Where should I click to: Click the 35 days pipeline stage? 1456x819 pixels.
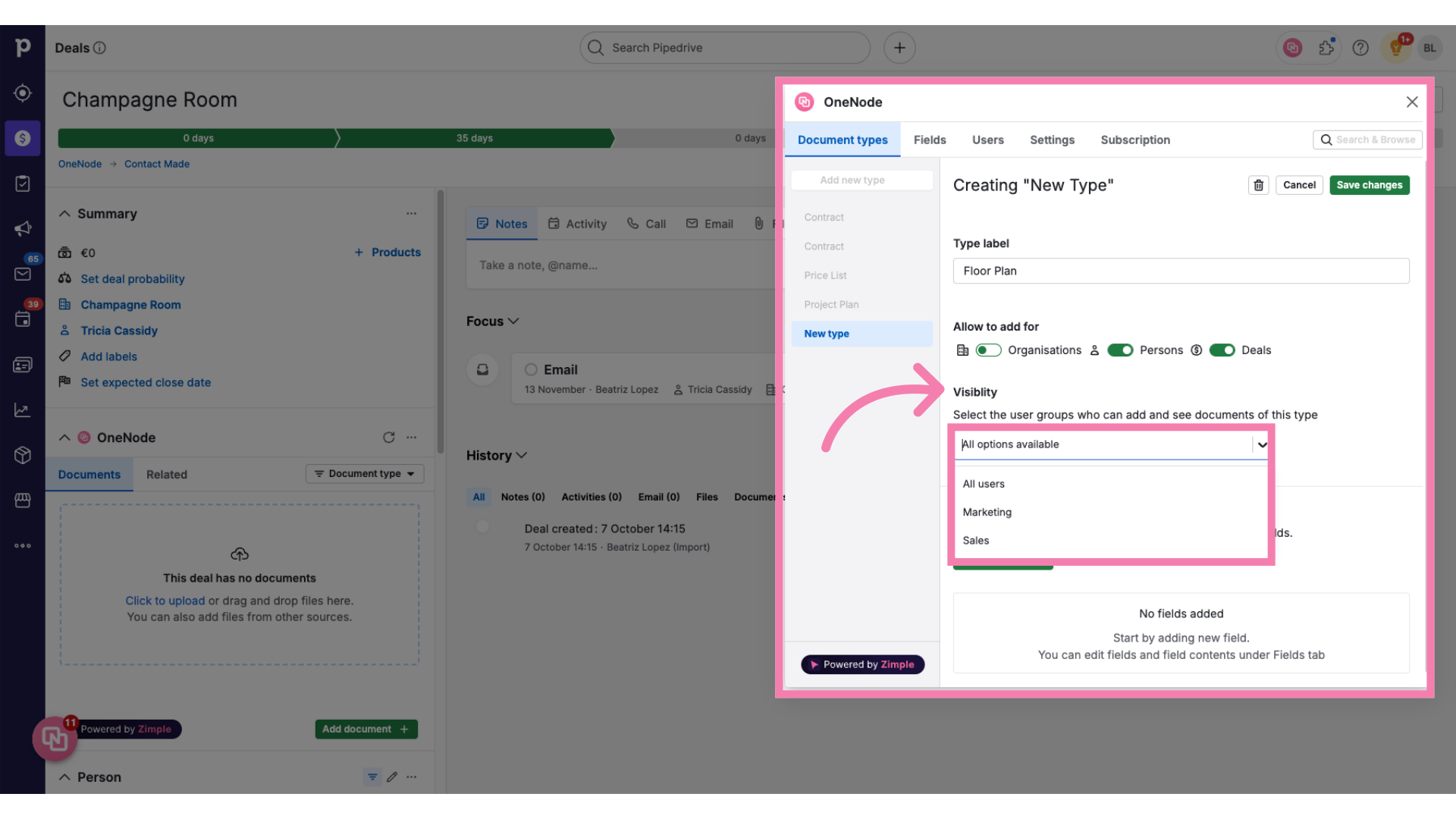point(475,138)
